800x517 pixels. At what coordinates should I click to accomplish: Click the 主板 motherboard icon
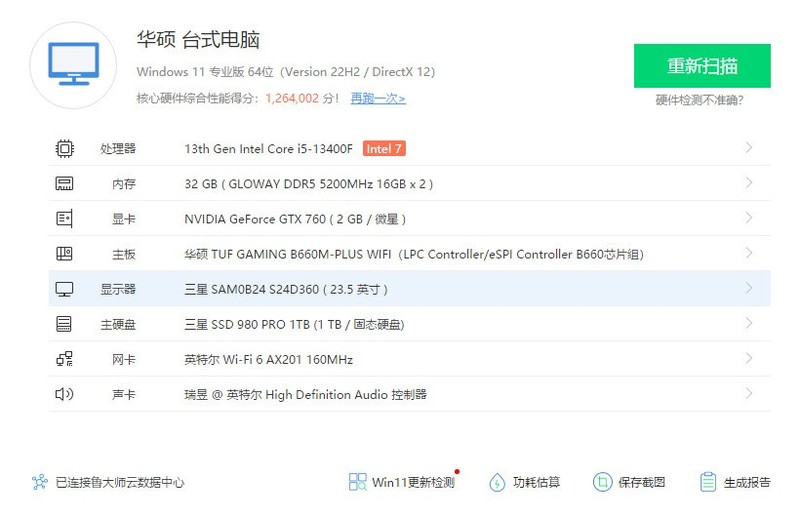point(64,254)
